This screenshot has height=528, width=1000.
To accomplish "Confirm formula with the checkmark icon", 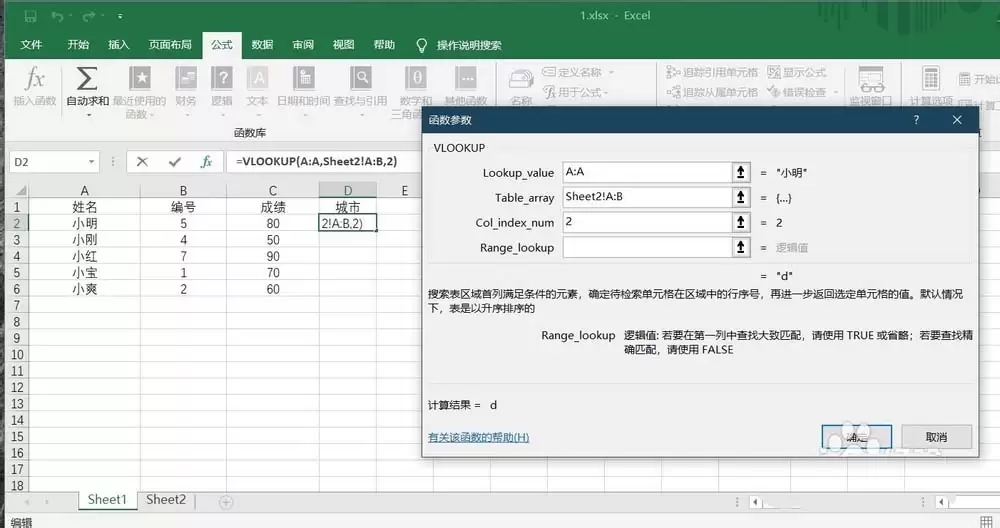I will click(174, 162).
